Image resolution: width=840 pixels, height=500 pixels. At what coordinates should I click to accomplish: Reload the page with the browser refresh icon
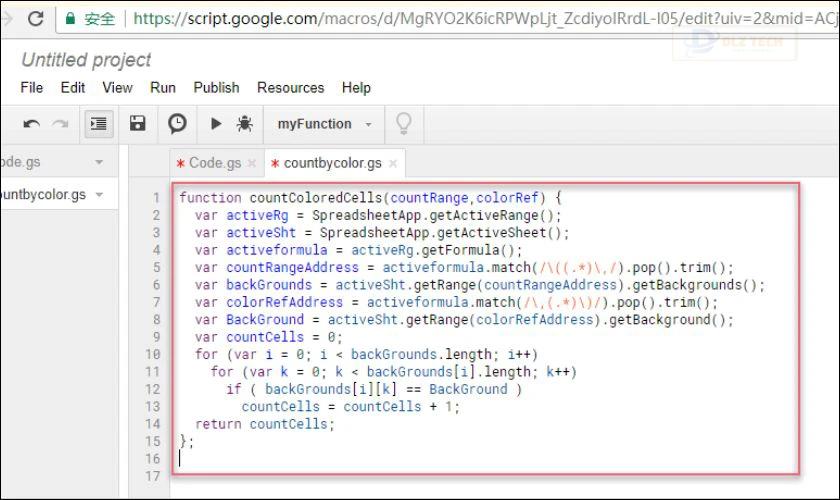click(35, 19)
